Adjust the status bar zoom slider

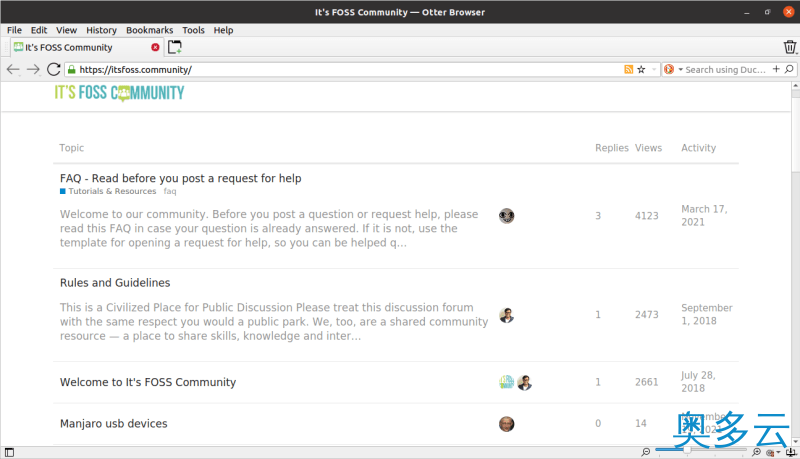(701, 450)
